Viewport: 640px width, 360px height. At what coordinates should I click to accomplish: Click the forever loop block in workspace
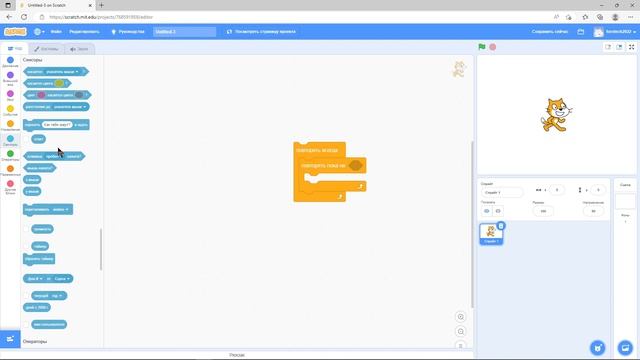(x=318, y=150)
